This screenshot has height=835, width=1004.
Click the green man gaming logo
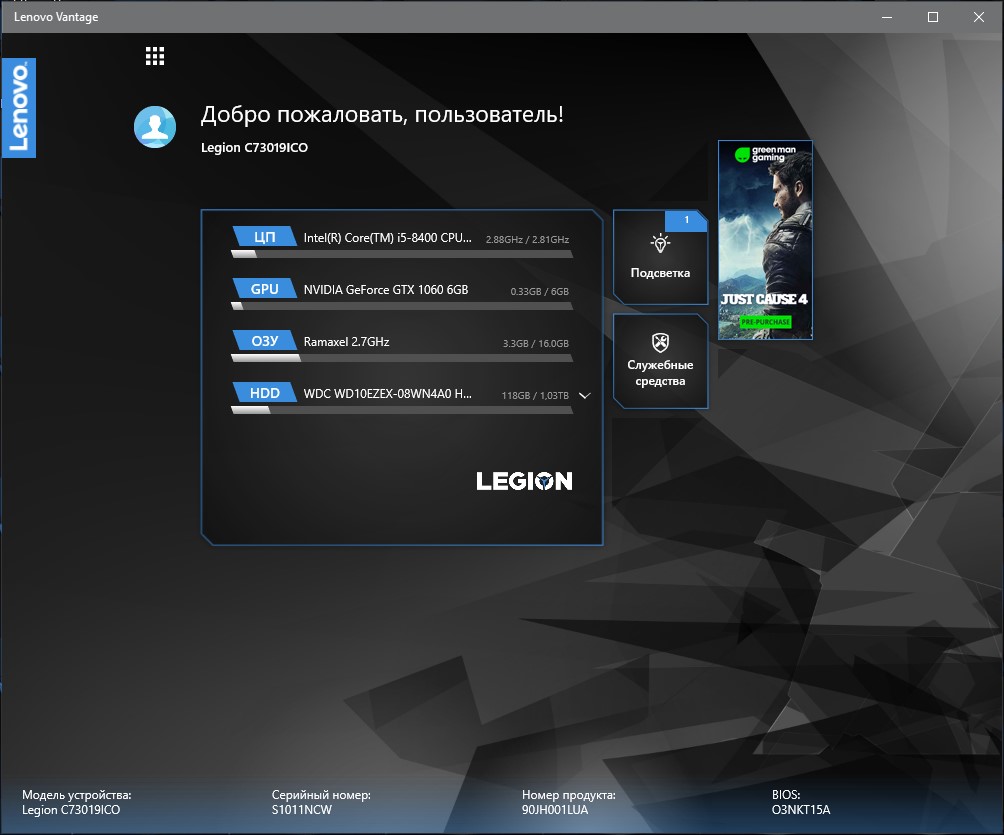pyautogui.click(x=765, y=154)
